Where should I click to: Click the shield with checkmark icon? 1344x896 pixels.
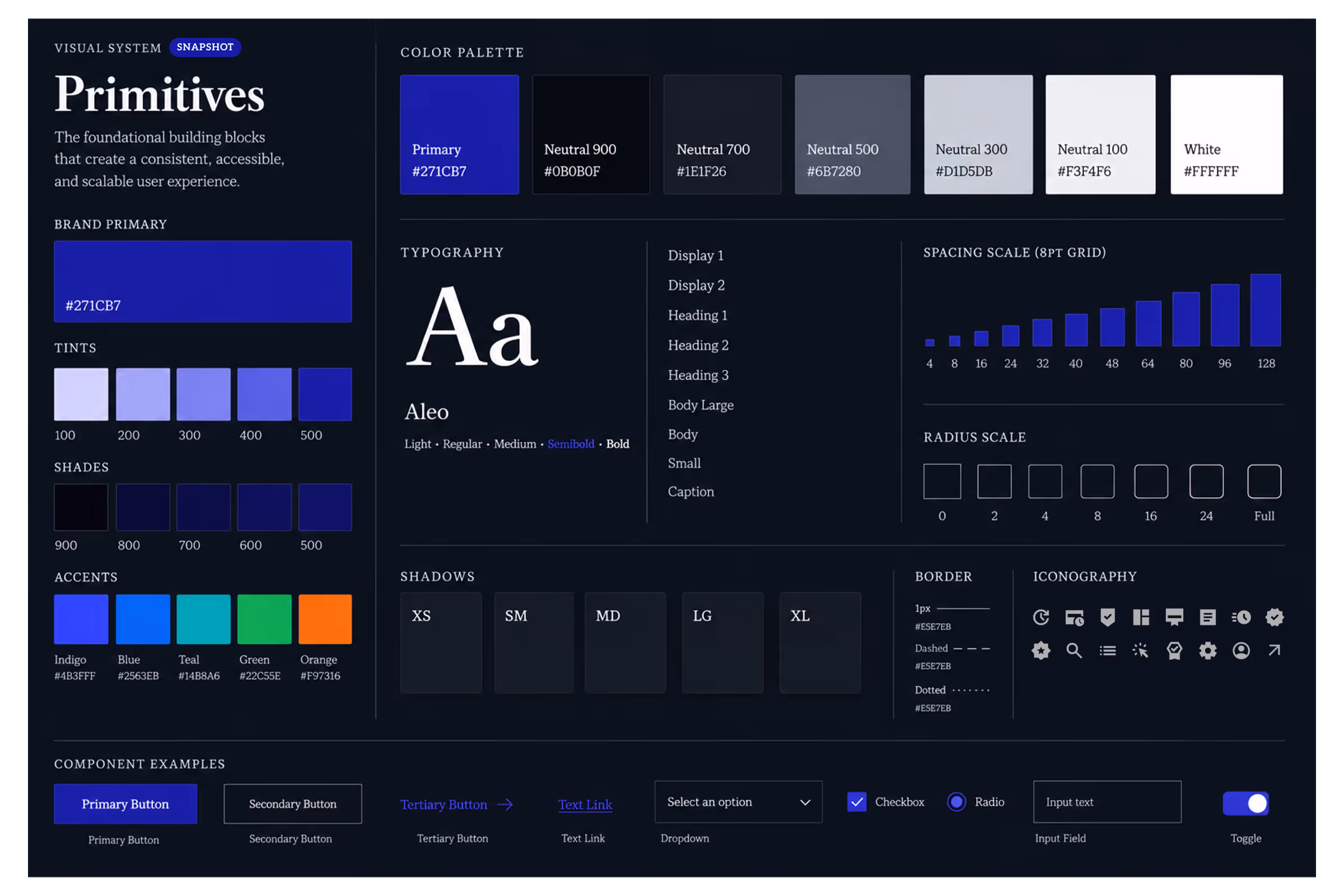[1108, 617]
